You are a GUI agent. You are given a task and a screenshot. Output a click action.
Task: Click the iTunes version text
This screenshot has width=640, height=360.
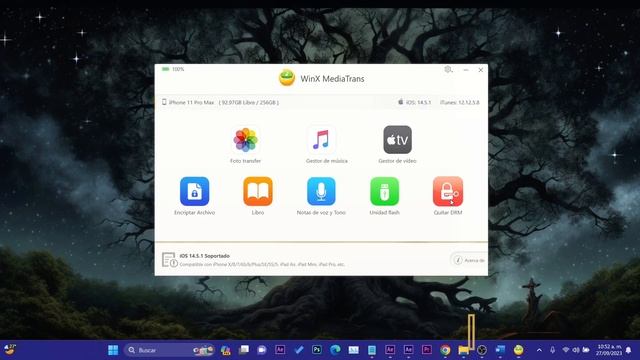459,102
